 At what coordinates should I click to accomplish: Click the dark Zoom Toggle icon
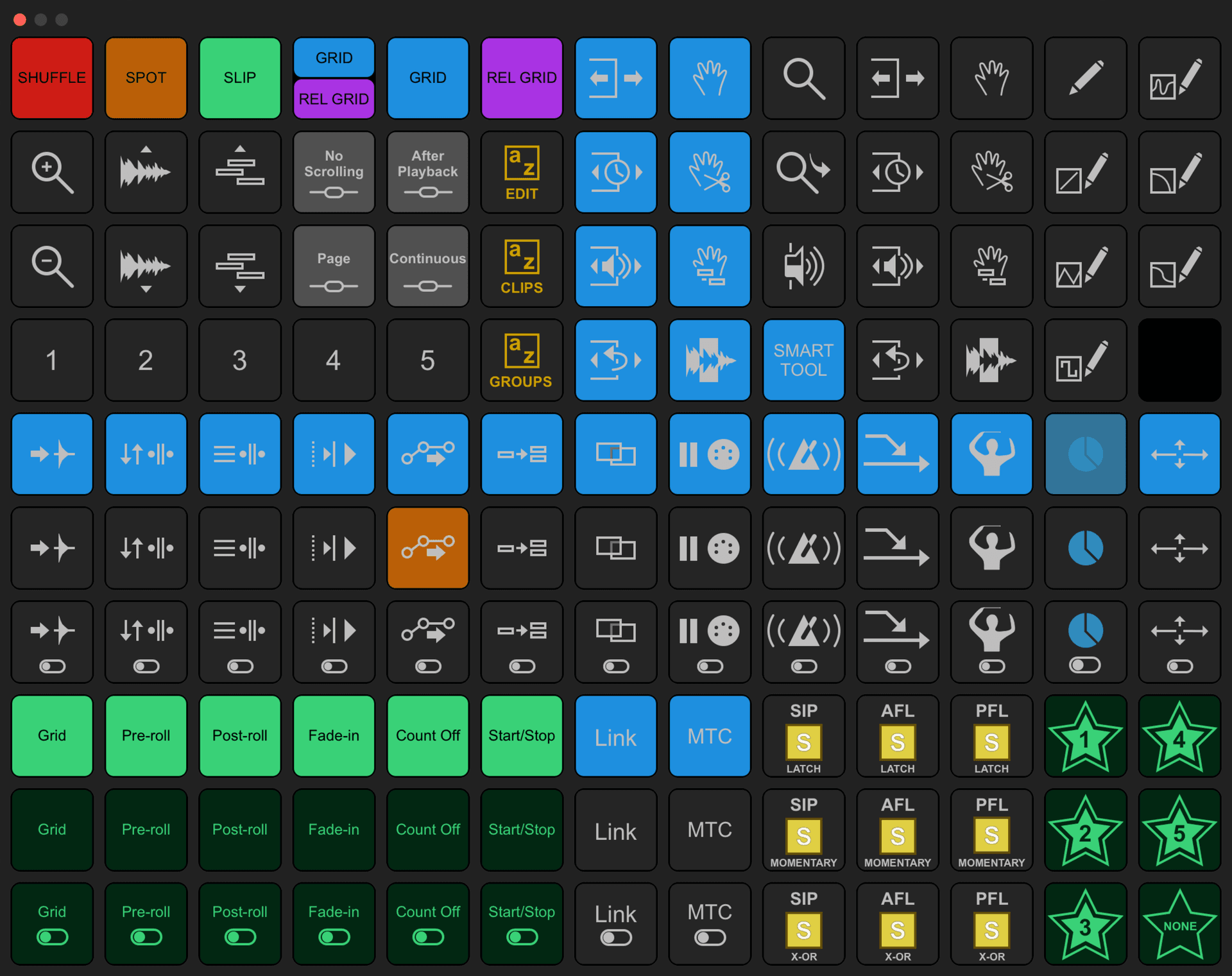pos(803,172)
